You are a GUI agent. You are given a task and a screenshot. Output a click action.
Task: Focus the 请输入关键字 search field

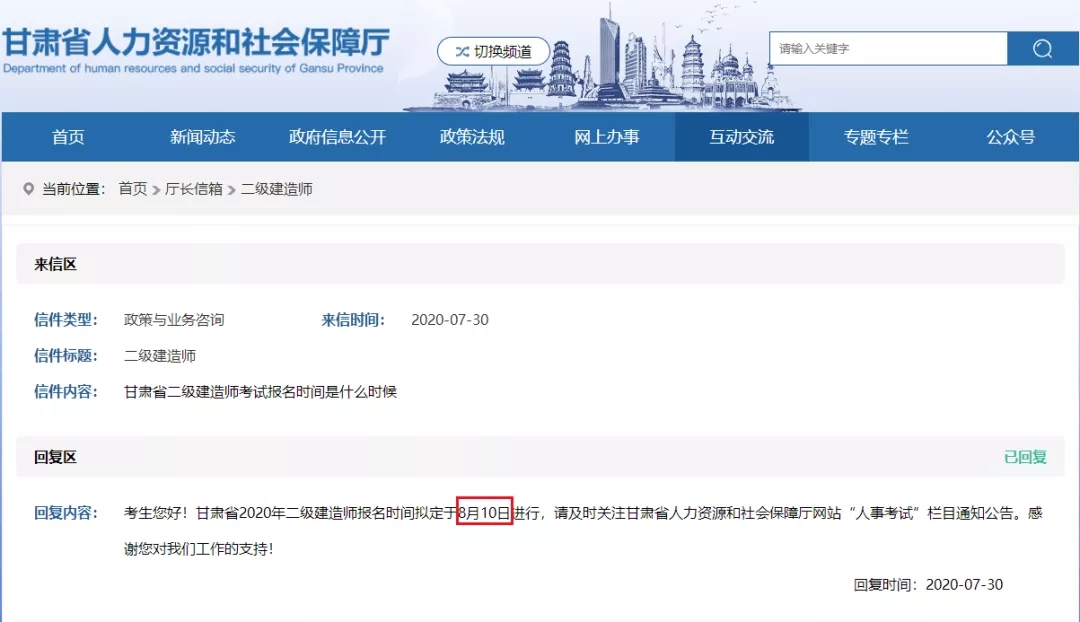[x=889, y=49]
